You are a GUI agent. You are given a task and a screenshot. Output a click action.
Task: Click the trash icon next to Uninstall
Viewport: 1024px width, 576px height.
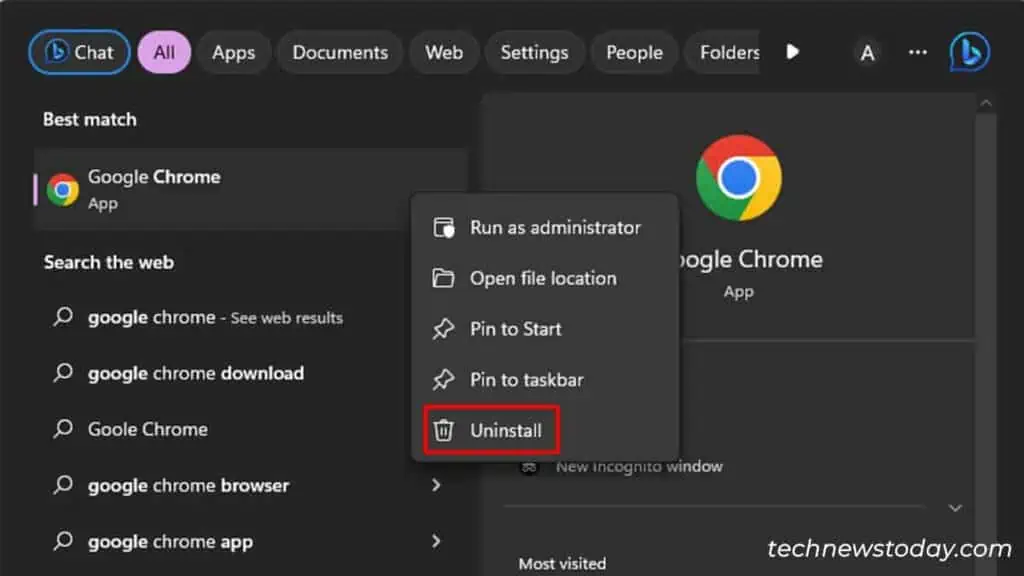tap(443, 429)
